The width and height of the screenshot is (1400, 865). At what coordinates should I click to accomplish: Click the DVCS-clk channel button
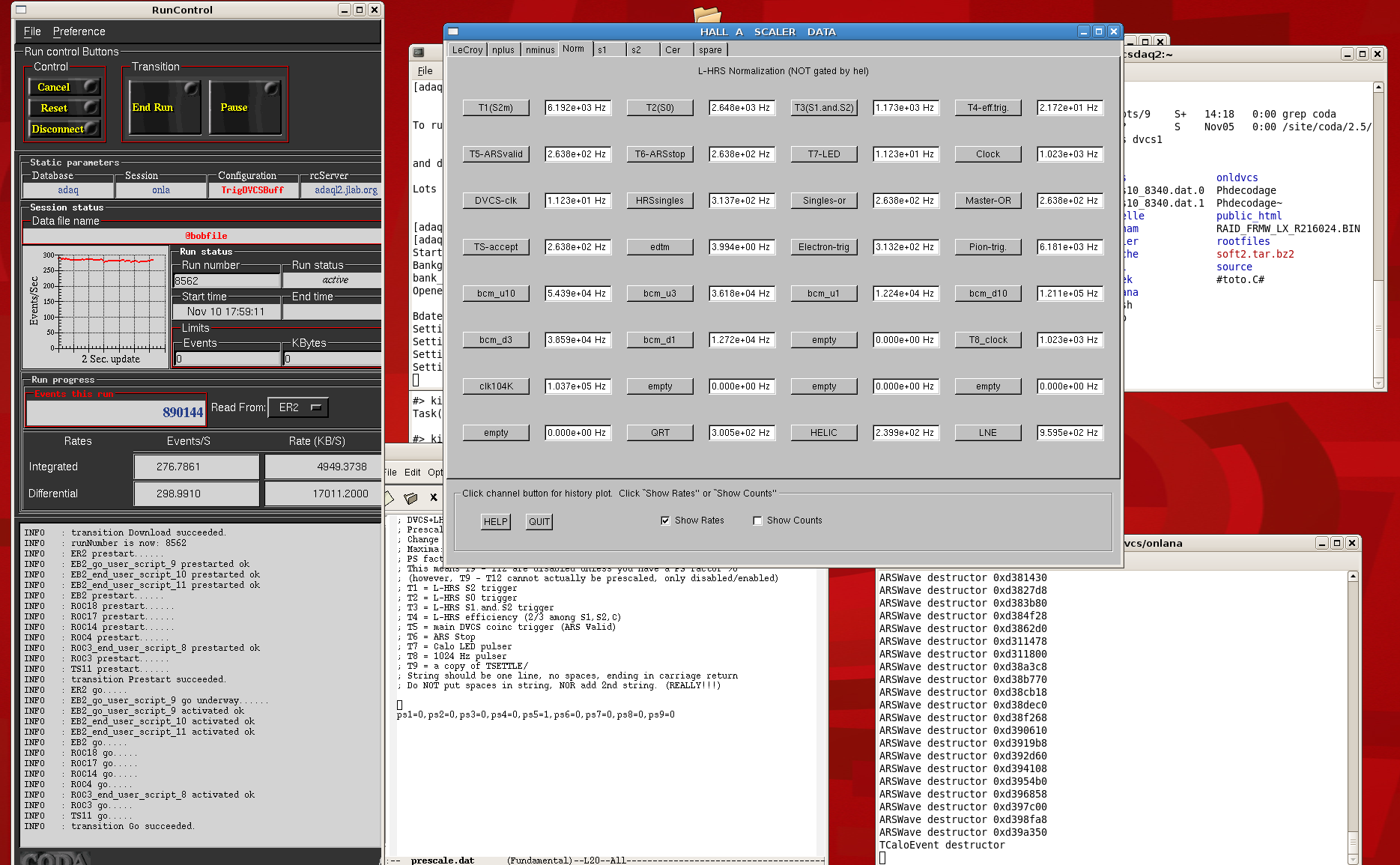(x=496, y=201)
